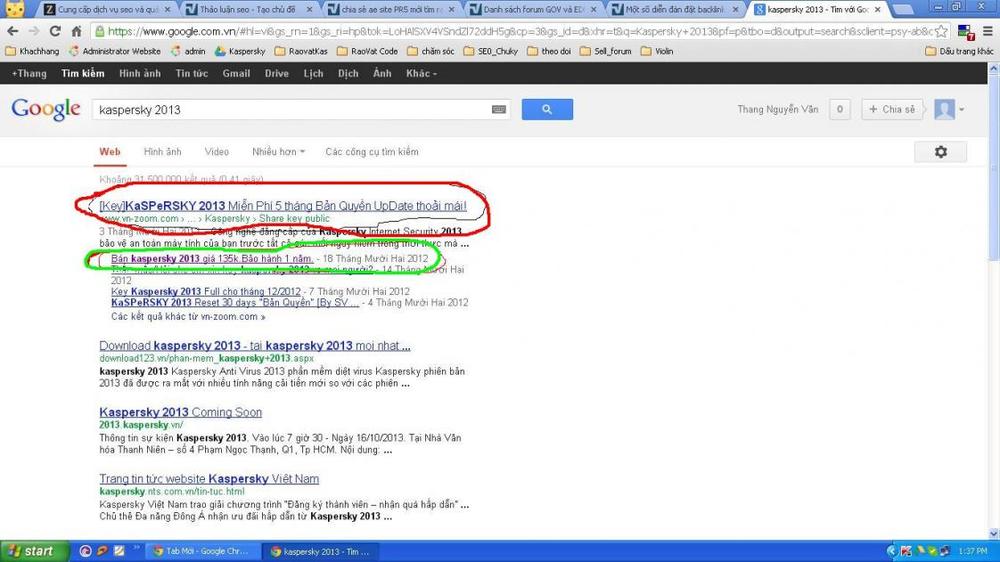Switch to Tab Mới Google Chrome taskbar window
The width and height of the screenshot is (1000, 562).
click(x=201, y=551)
